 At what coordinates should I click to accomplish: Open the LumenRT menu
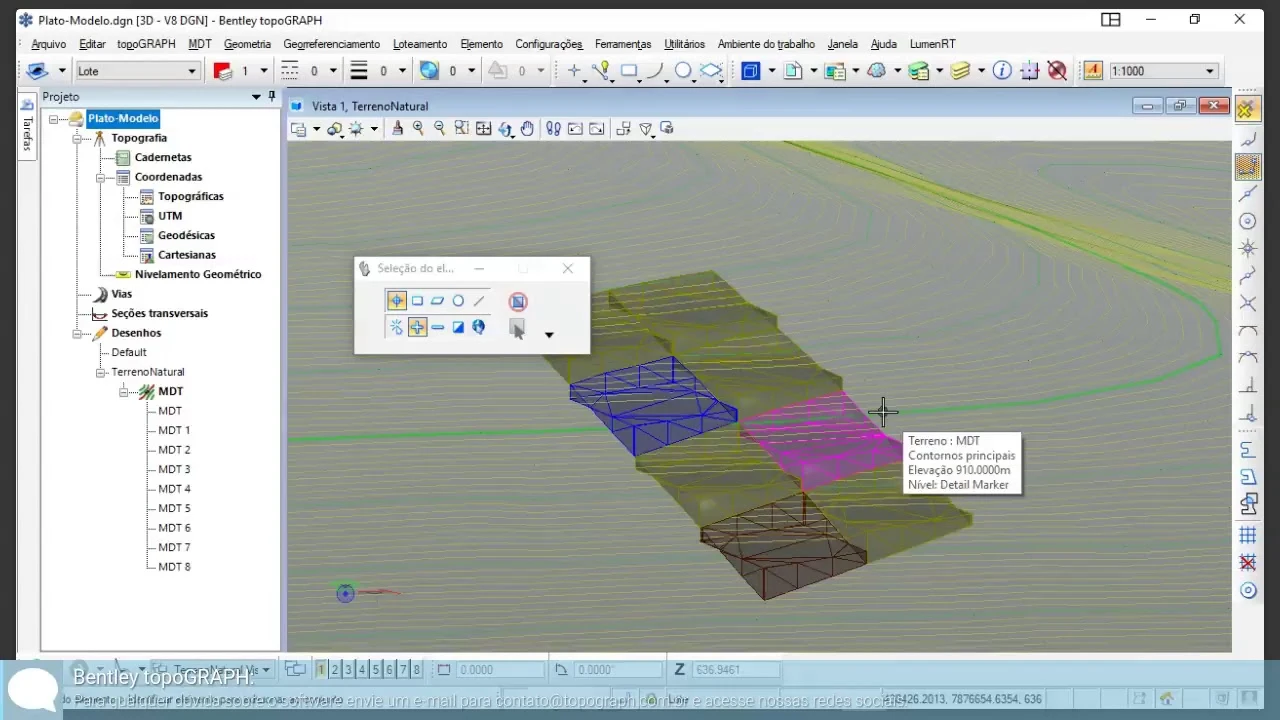tap(932, 44)
